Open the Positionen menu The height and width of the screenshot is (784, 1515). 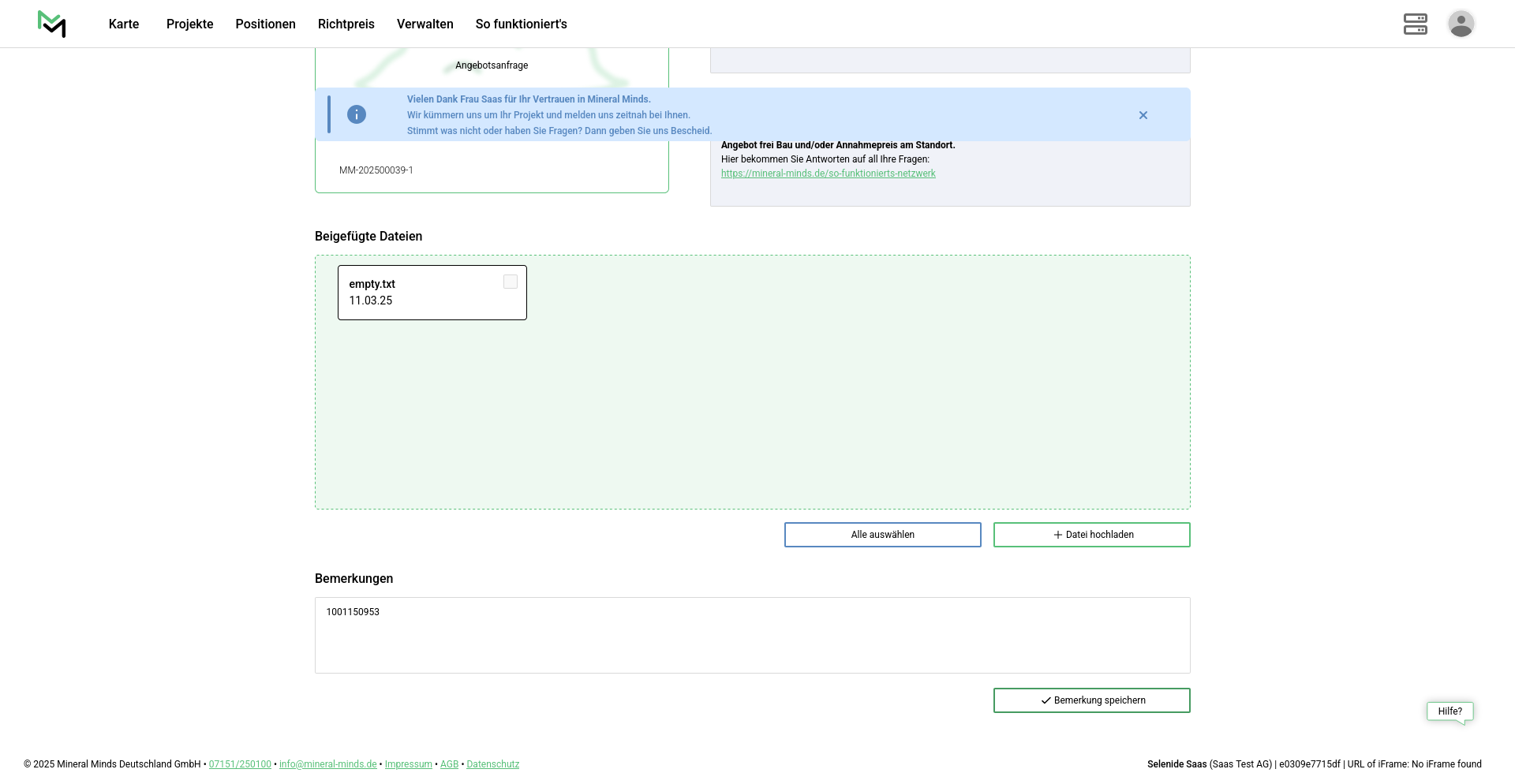tap(265, 24)
